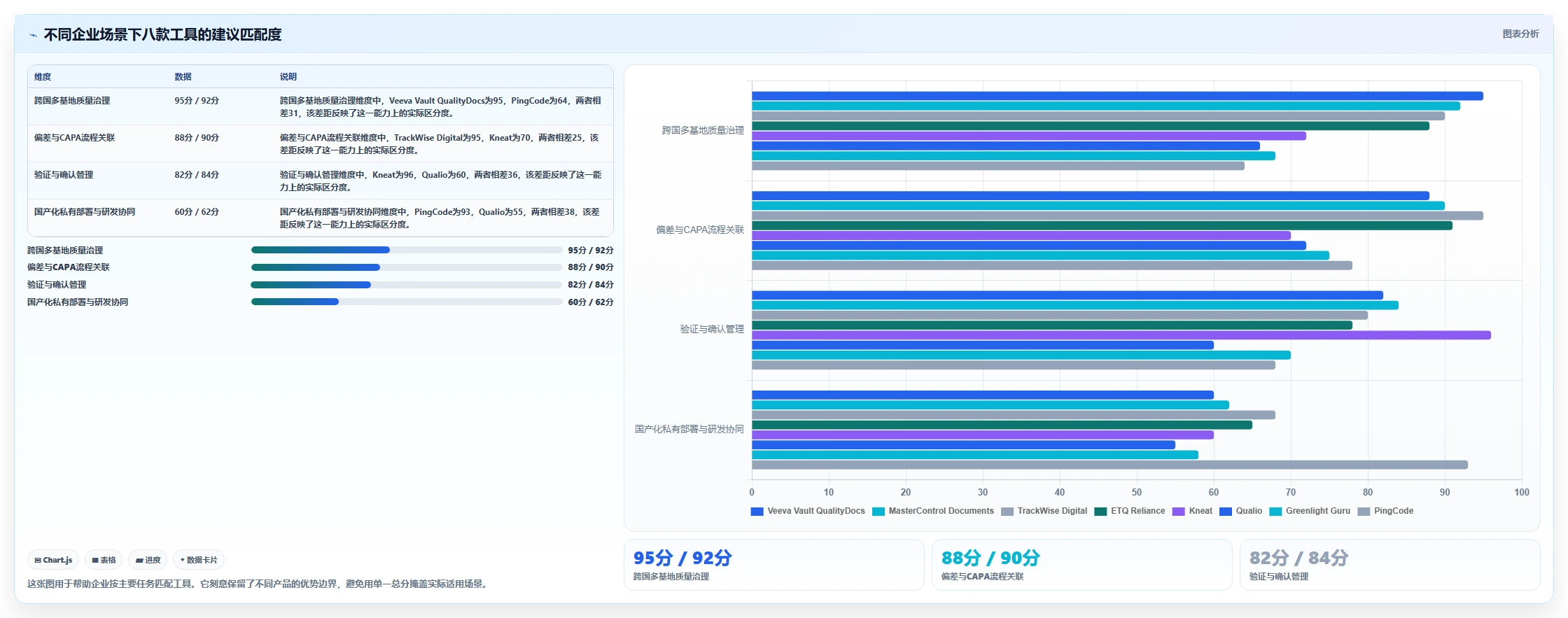The width and height of the screenshot is (1568, 618).
Task: Open the 95分 / 92分 data card
Action: pos(774,565)
